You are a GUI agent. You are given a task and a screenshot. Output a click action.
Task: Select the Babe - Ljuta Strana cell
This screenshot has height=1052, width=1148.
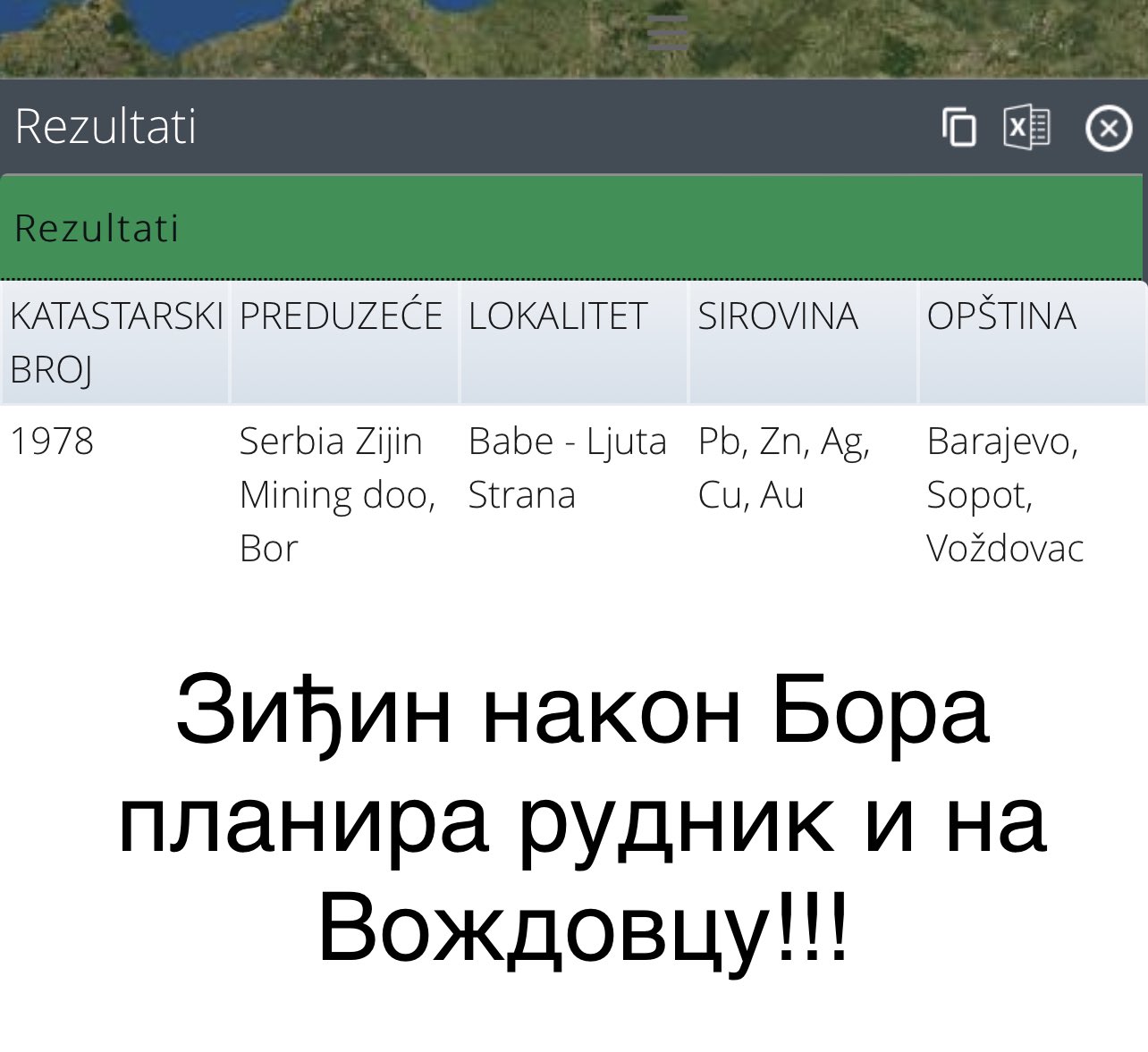574,494
